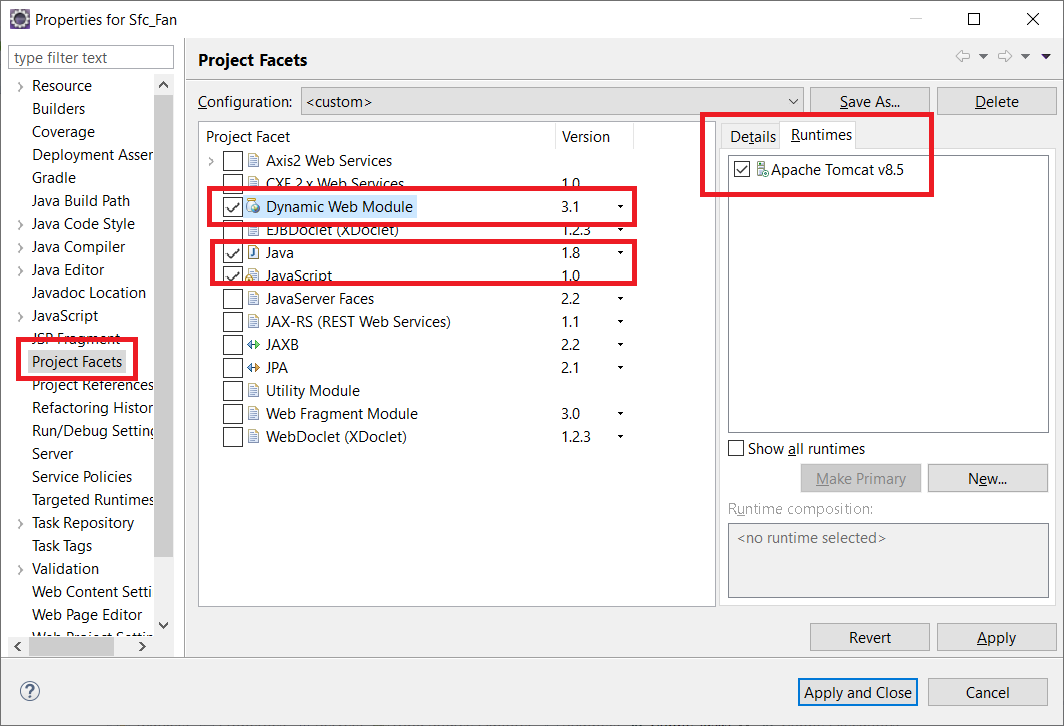The height and width of the screenshot is (726, 1064).
Task: Check the Axis2 Web Services checkbox
Action: click(233, 161)
